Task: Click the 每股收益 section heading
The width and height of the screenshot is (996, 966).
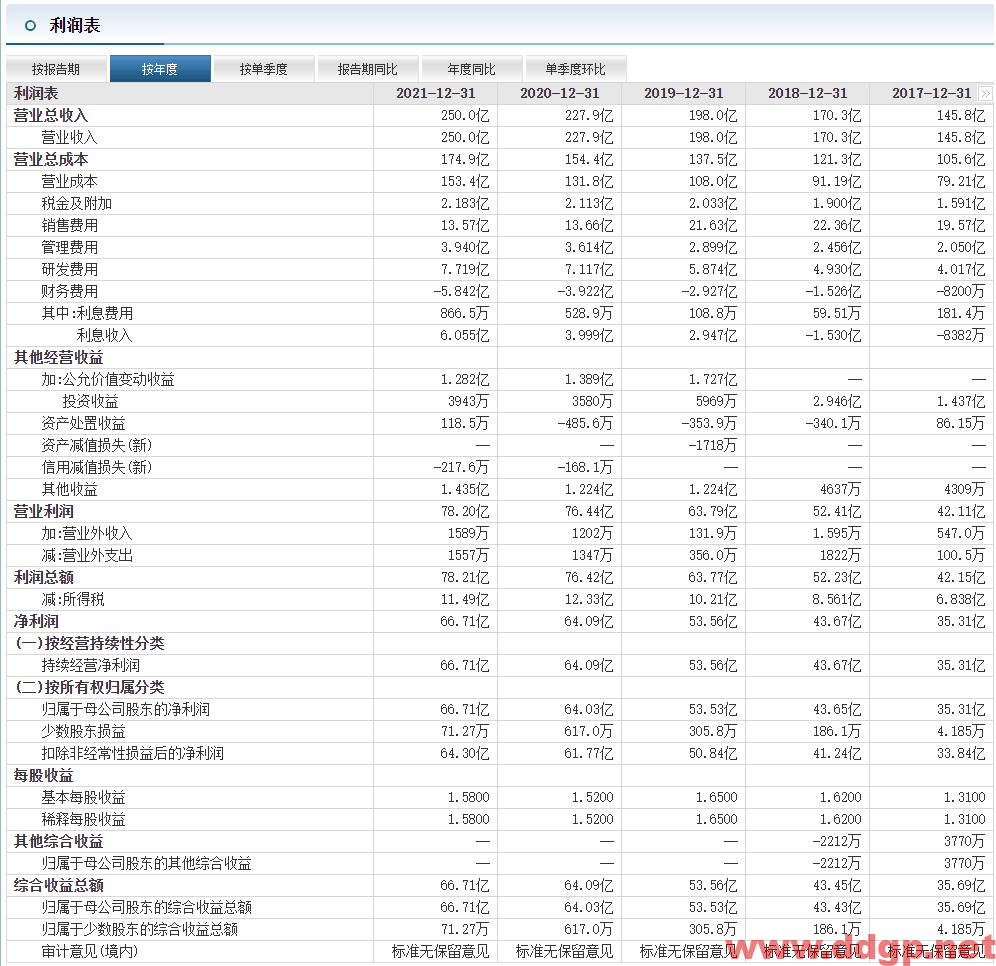Action: point(44,776)
